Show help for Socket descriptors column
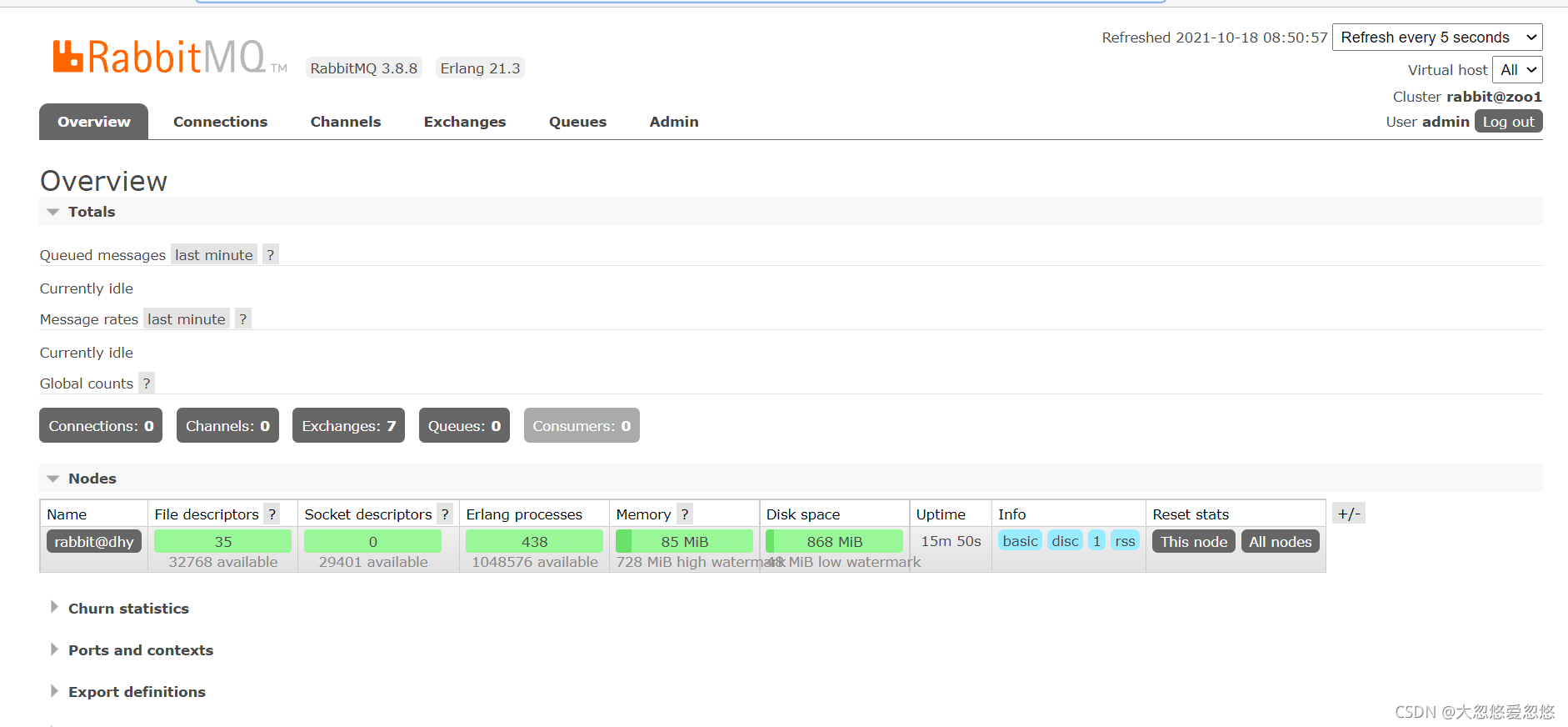Viewport: 1568px width, 727px height. [x=445, y=514]
